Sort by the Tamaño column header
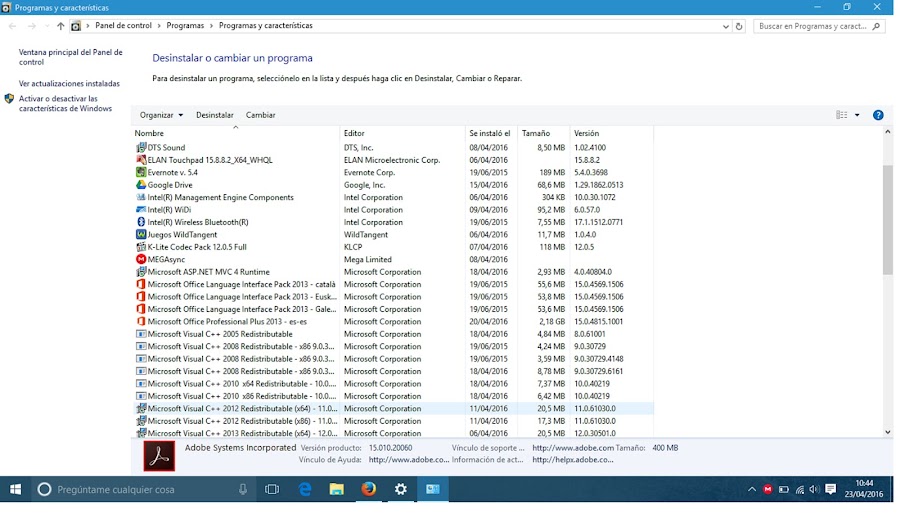Screen dimensions: 900x514 (x=543, y=133)
